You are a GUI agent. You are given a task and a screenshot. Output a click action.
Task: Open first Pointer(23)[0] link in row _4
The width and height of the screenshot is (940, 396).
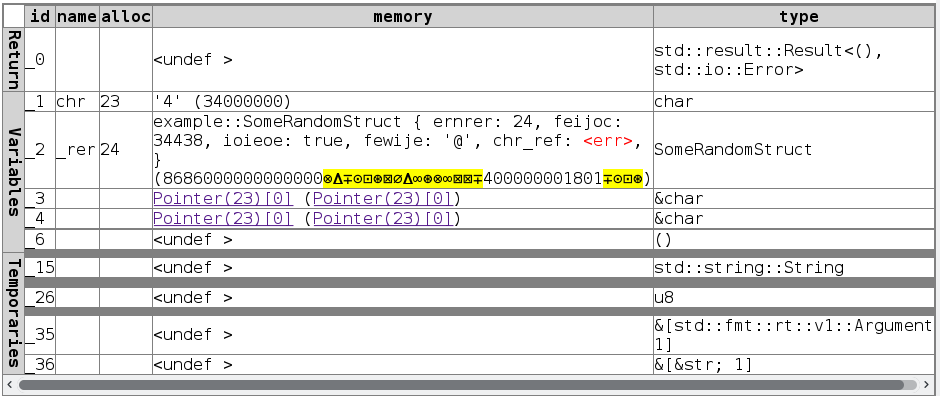pyautogui.click(x=223, y=219)
